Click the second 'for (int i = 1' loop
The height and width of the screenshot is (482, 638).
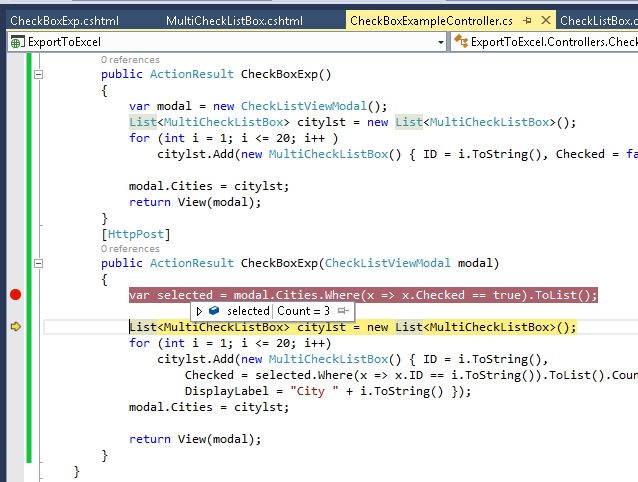point(230,343)
